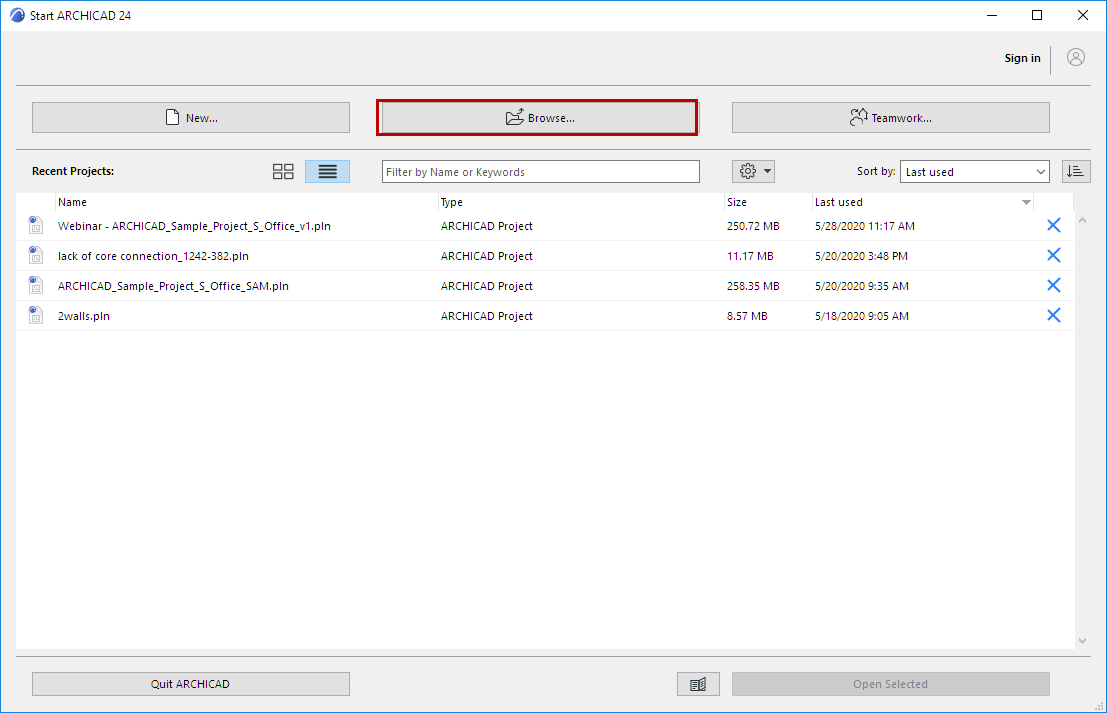Remove lack of core connection project from list
Viewport: 1107px width, 713px height.
[x=1053, y=255]
